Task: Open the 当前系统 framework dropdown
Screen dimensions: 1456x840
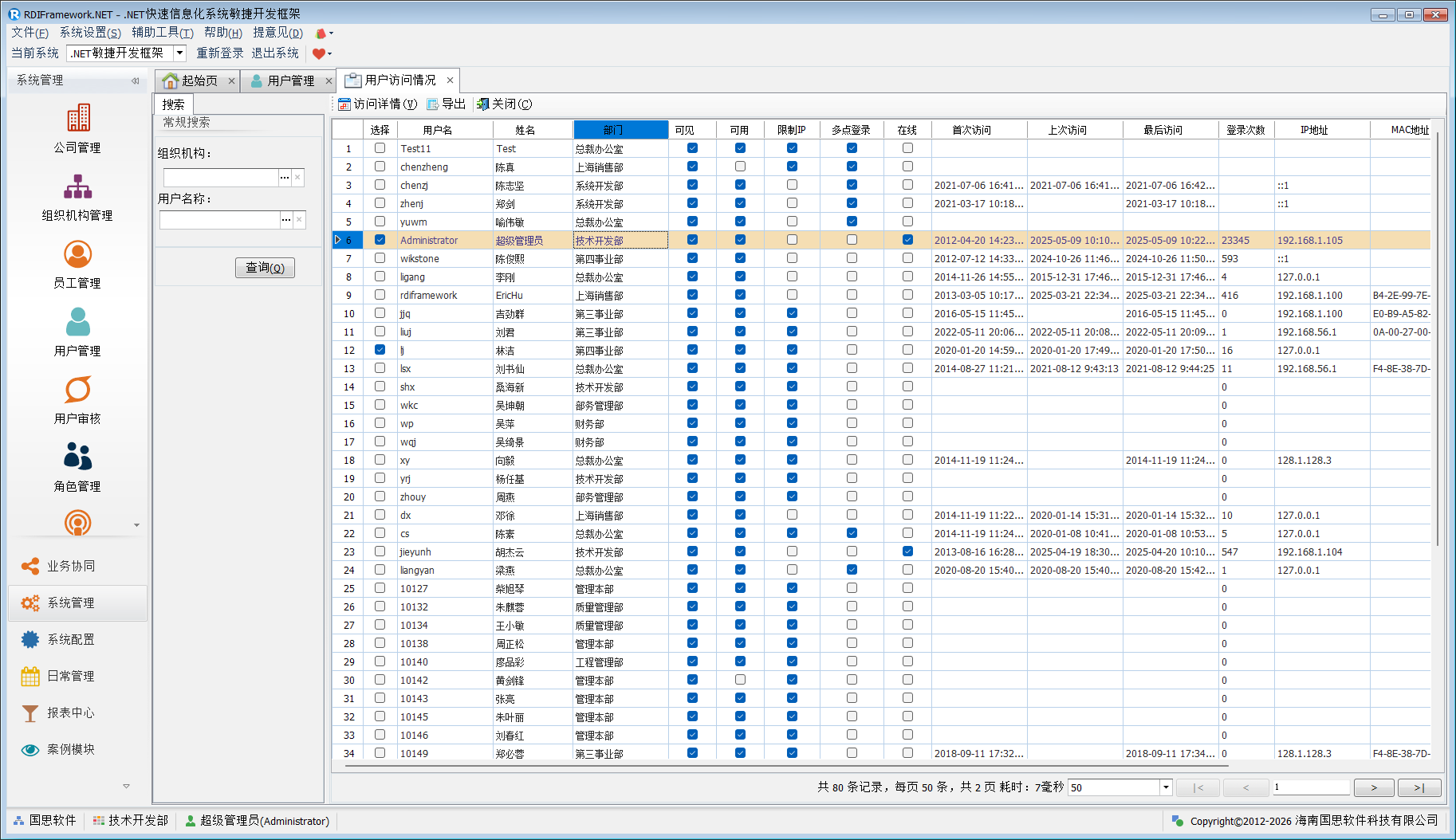Action: tap(180, 53)
